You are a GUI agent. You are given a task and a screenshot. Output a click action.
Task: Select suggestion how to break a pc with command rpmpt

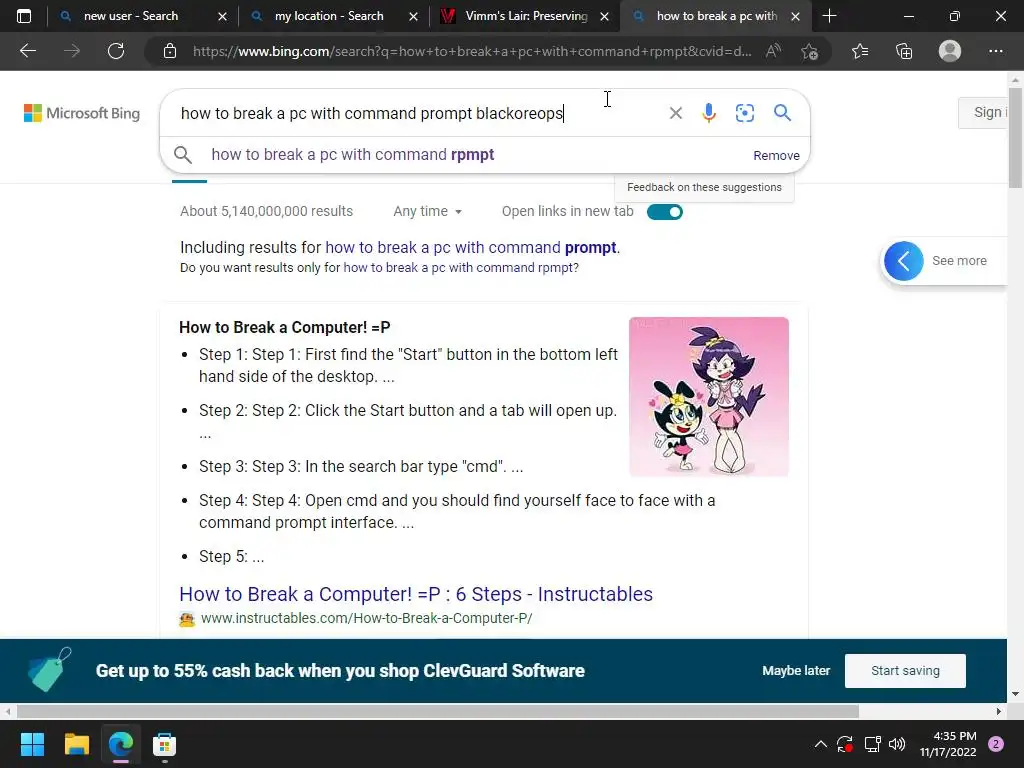(353, 155)
